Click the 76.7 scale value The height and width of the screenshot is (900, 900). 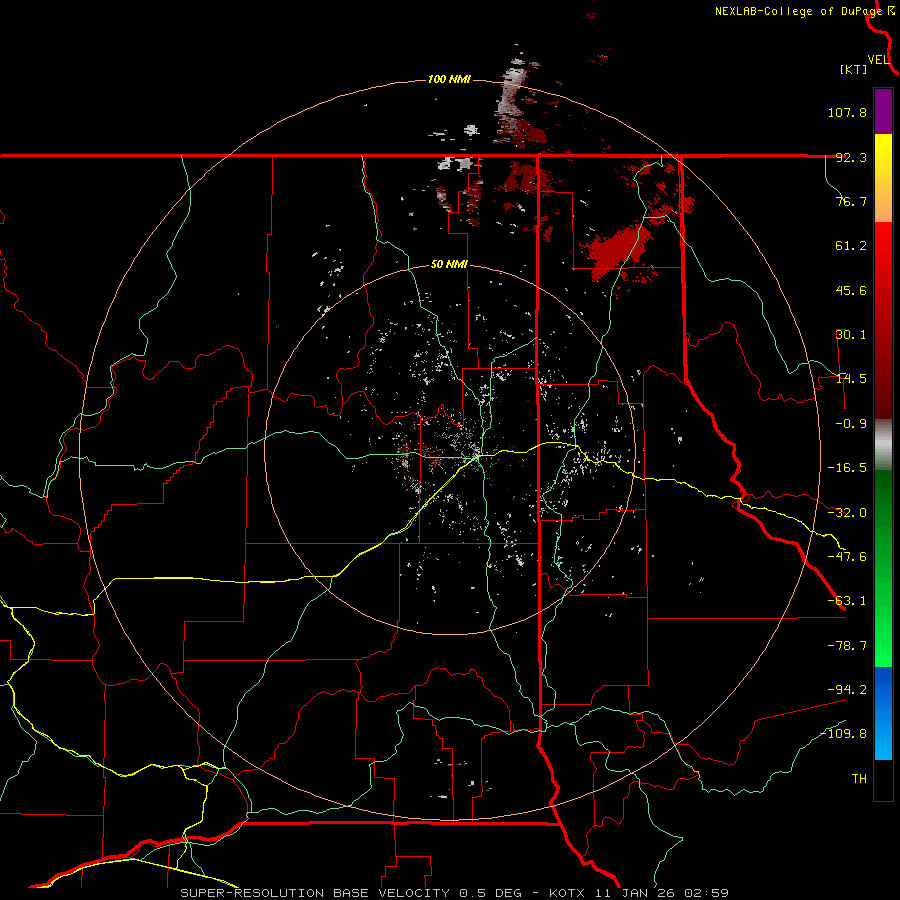tap(851, 201)
